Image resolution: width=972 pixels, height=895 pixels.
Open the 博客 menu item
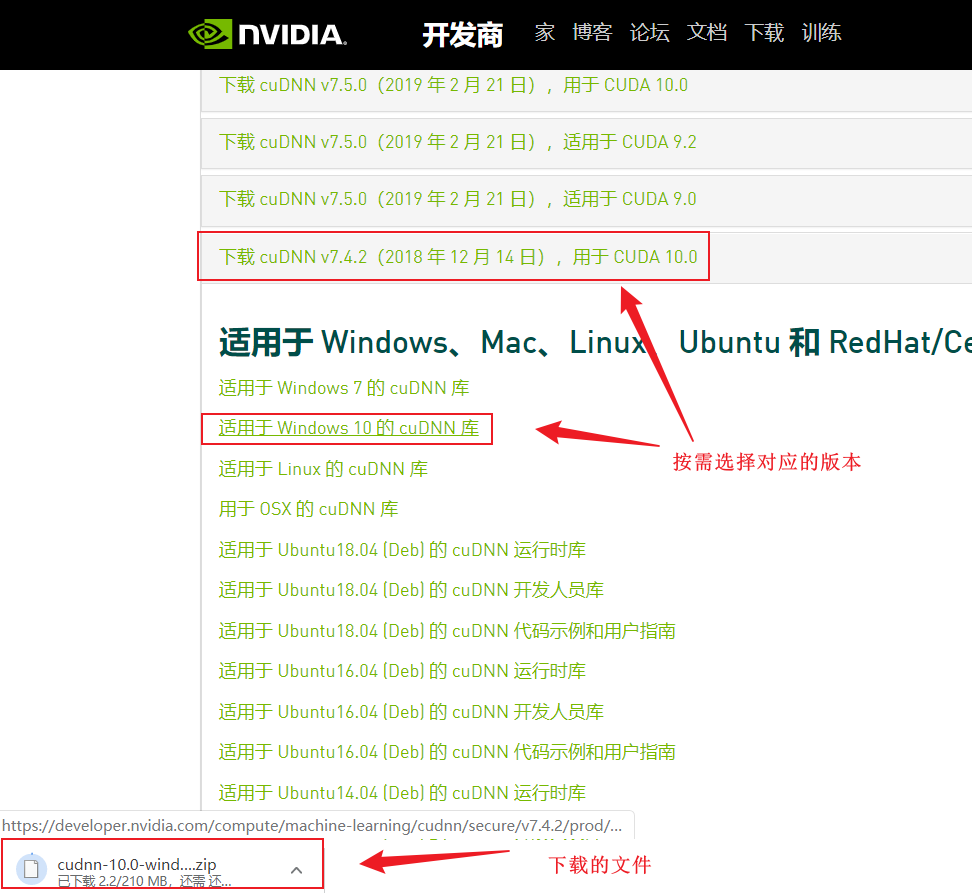(592, 32)
